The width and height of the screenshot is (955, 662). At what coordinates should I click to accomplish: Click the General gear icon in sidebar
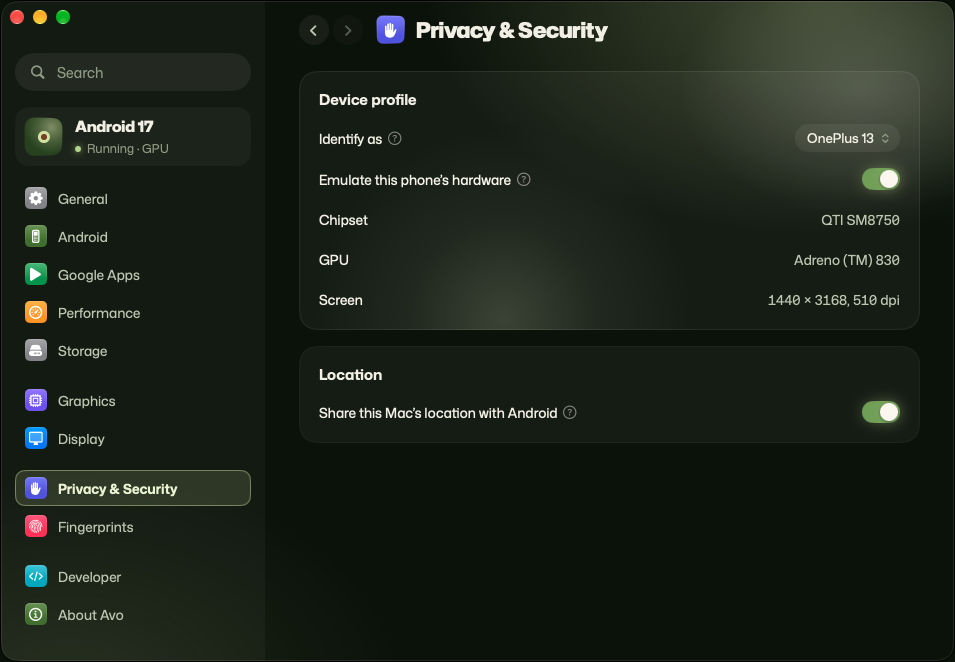point(36,199)
